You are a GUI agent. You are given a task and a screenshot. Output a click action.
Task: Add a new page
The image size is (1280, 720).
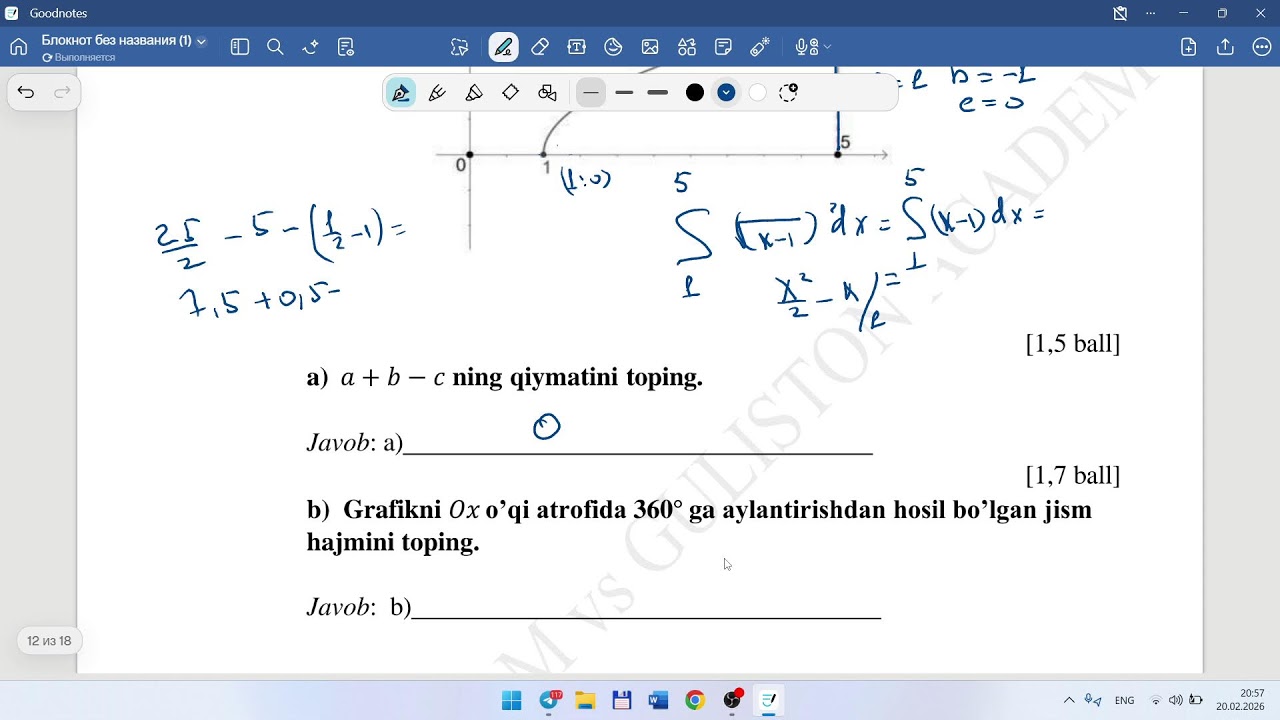[x=1188, y=47]
